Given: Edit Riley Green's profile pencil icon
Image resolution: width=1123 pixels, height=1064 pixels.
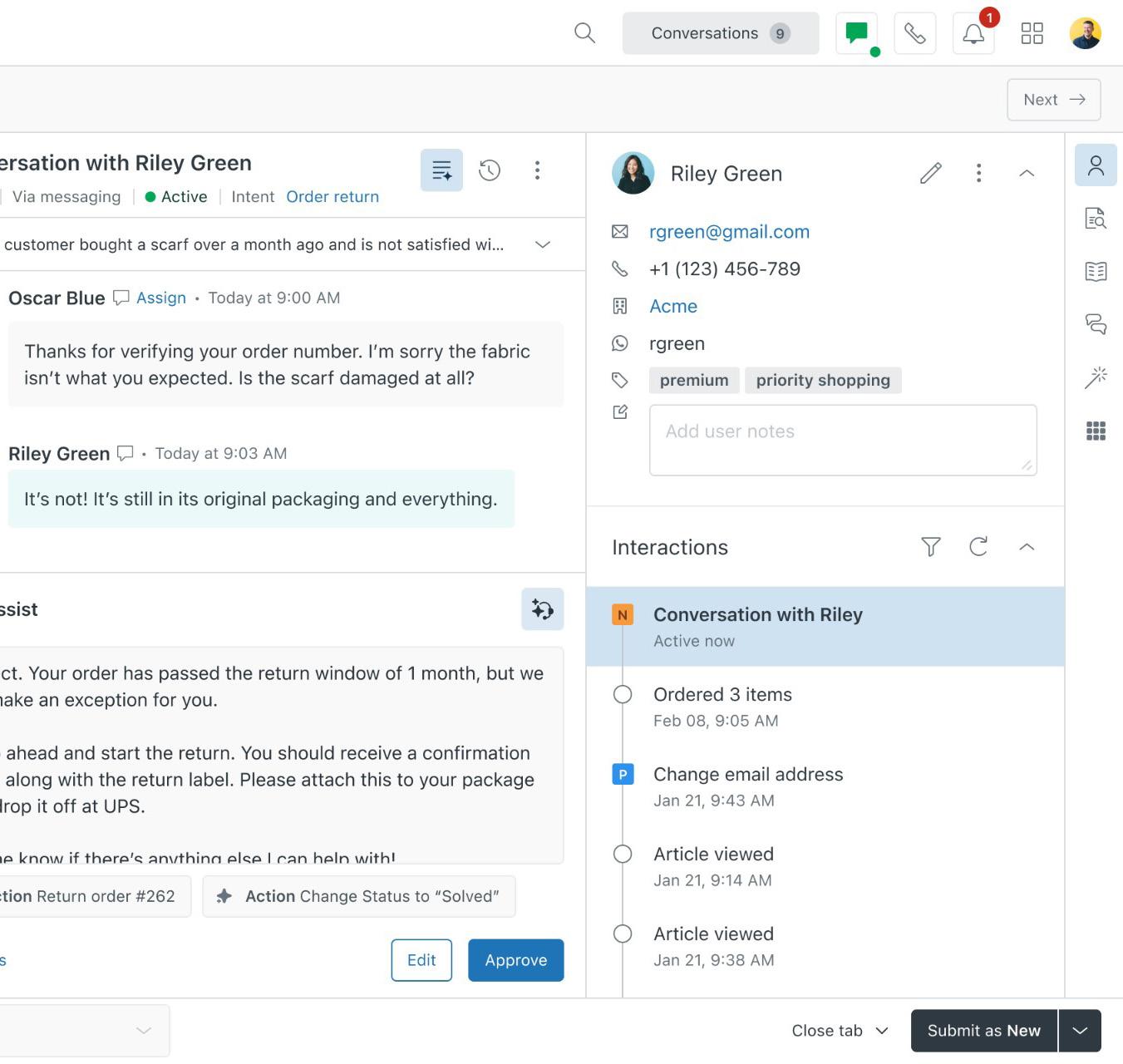Looking at the screenshot, I should click(931, 173).
